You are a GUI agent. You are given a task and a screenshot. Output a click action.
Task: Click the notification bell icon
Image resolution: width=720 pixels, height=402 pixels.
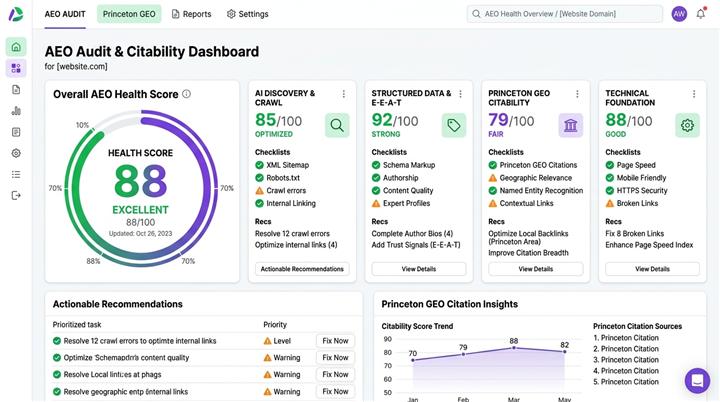[701, 14]
